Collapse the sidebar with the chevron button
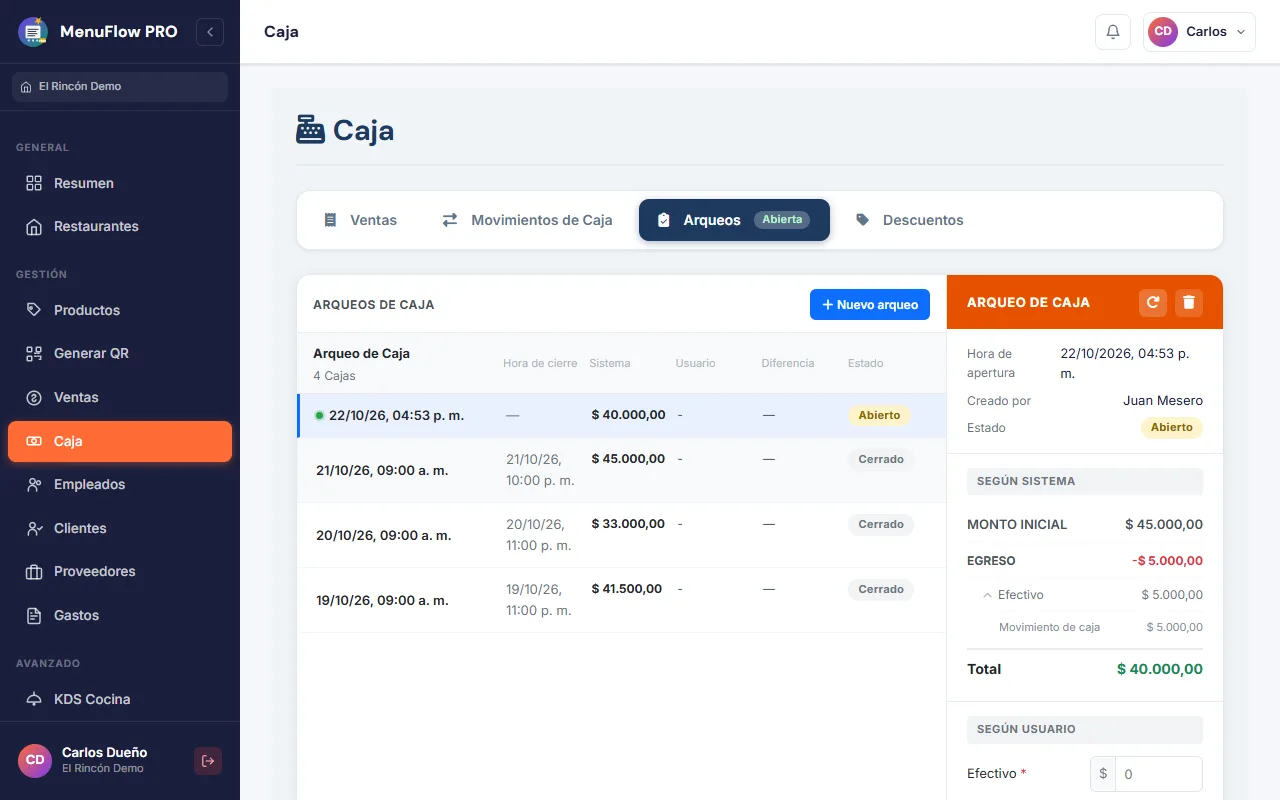This screenshot has height=800, width=1280. tap(210, 32)
